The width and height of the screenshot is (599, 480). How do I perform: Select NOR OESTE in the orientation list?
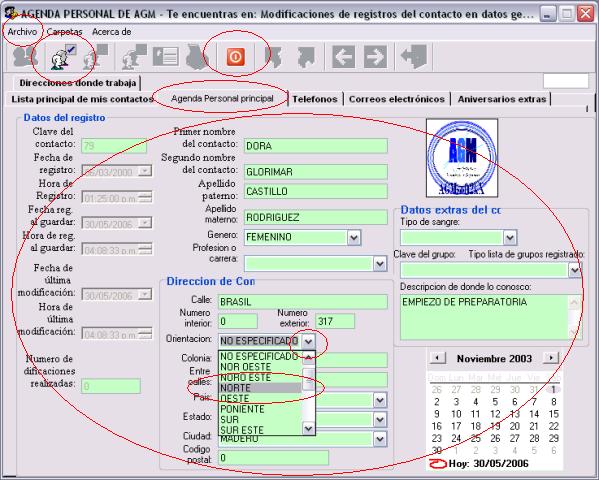[x=260, y=367]
